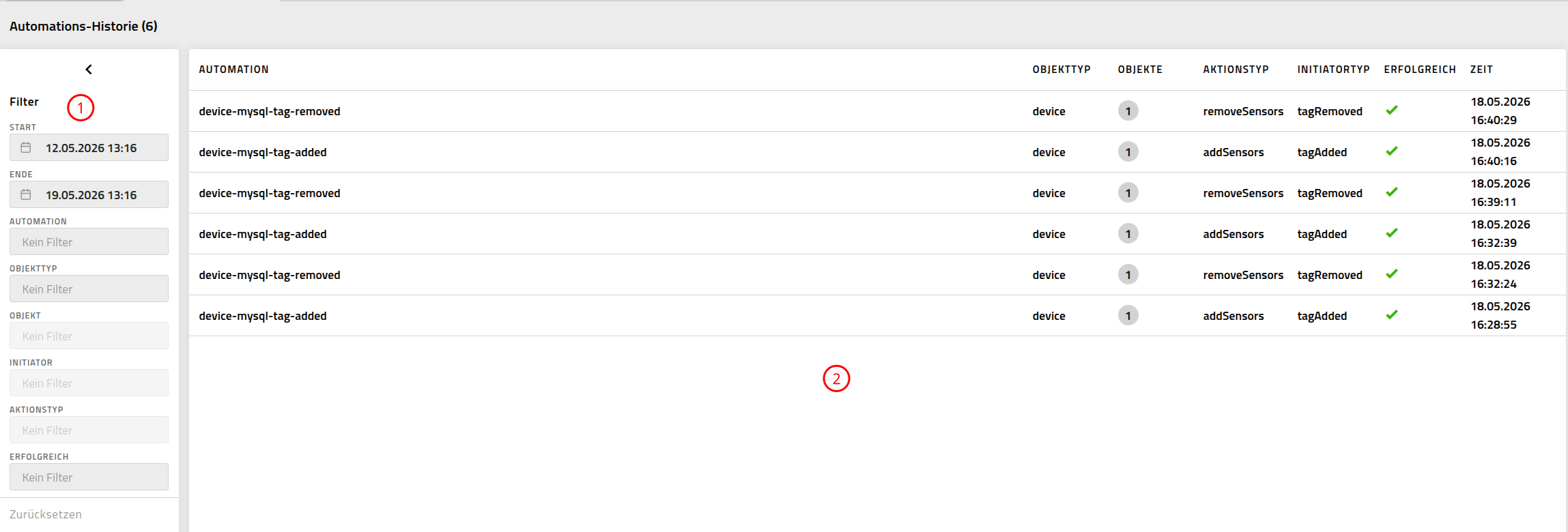This screenshot has width=1568, height=532.
Task: Set the ENDE date field 19.05.2026 13:16
Action: pos(89,194)
